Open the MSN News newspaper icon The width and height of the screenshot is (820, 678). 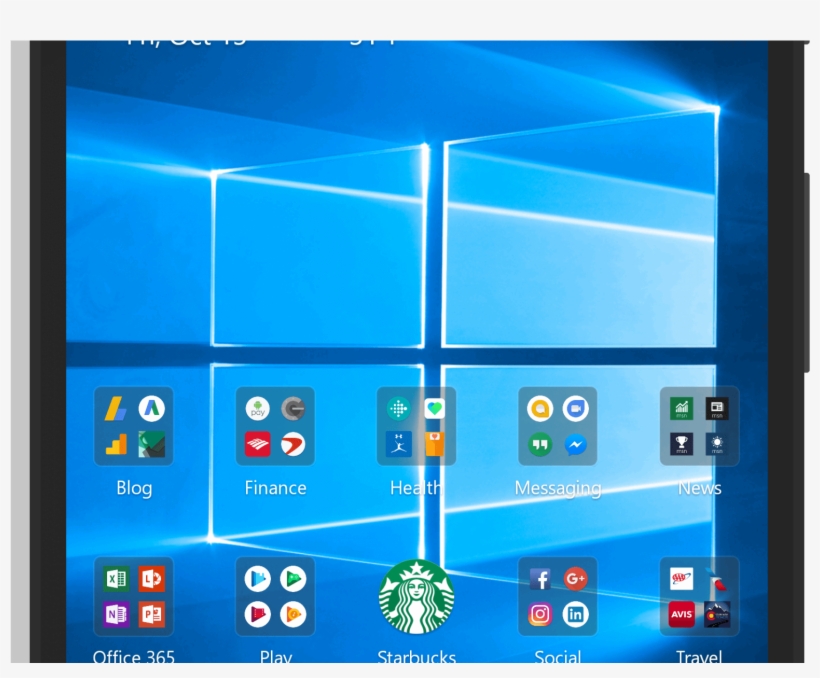click(717, 409)
